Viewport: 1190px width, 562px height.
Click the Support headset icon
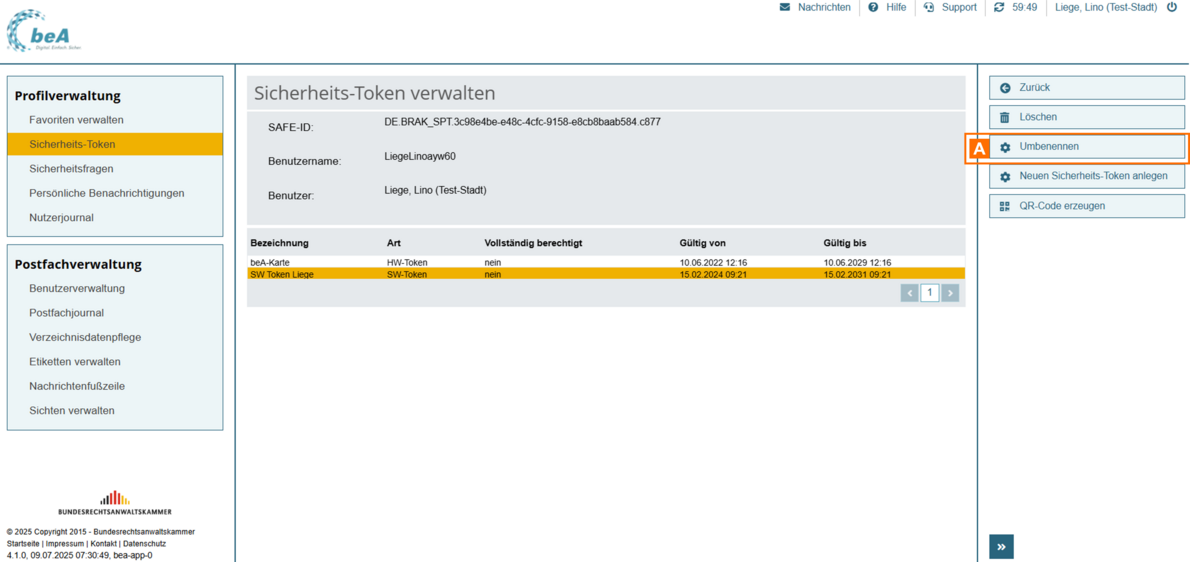[x=929, y=7]
